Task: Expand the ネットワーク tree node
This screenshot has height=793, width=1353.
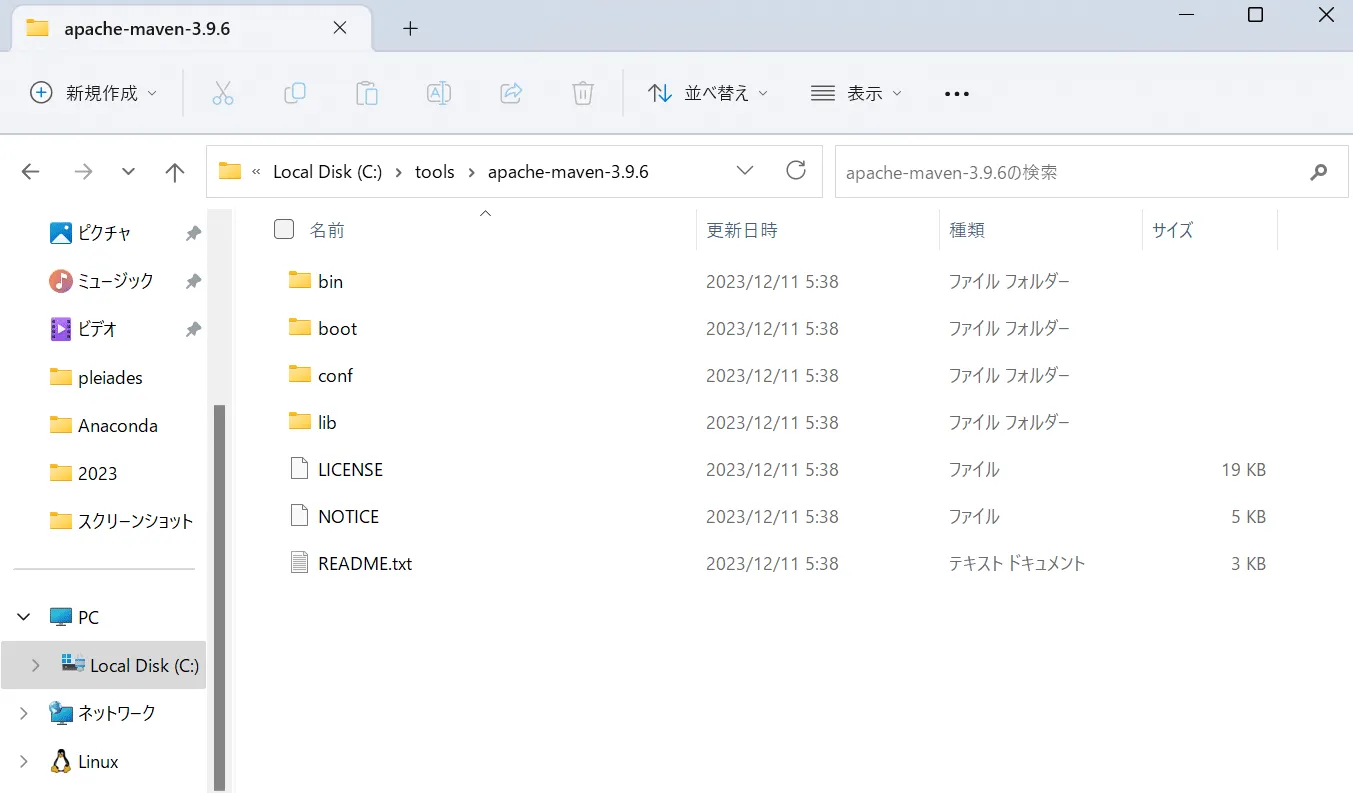Action: [24, 713]
